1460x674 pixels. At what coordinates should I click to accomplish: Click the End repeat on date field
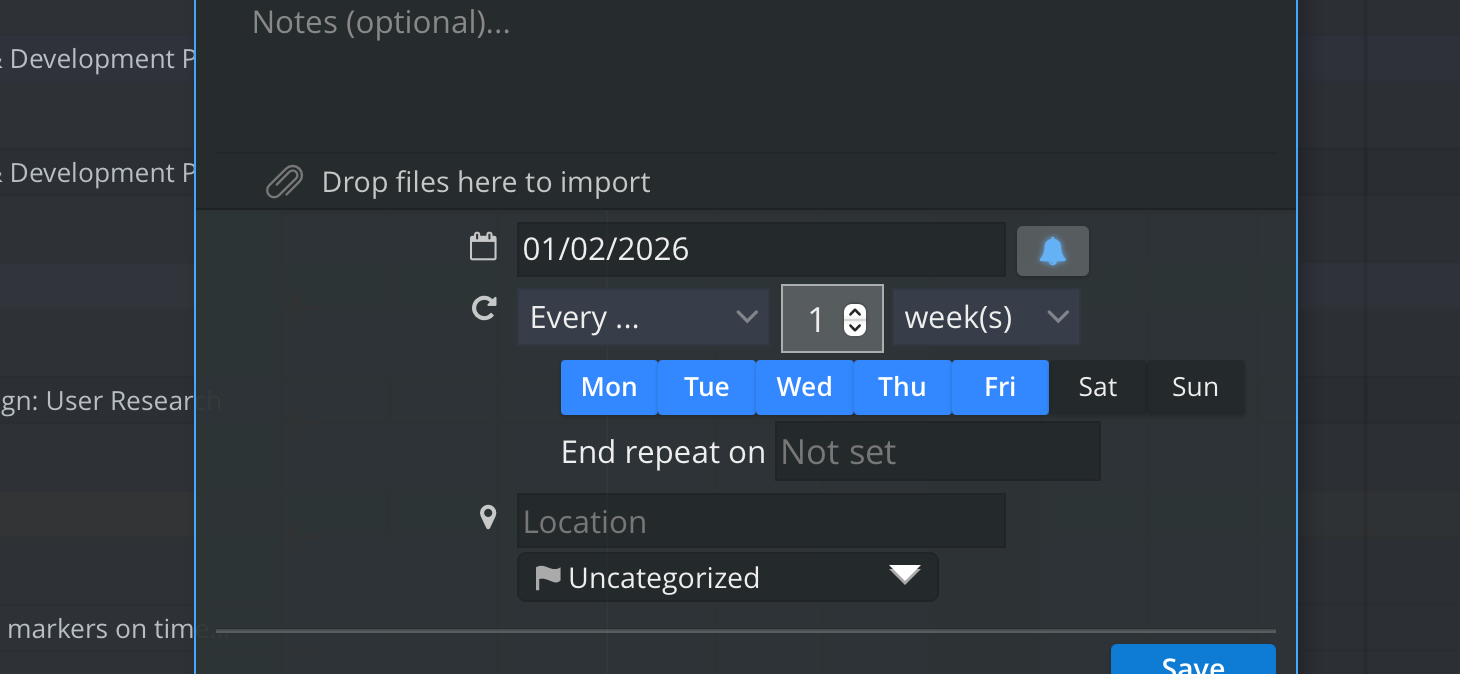pyautogui.click(x=937, y=452)
